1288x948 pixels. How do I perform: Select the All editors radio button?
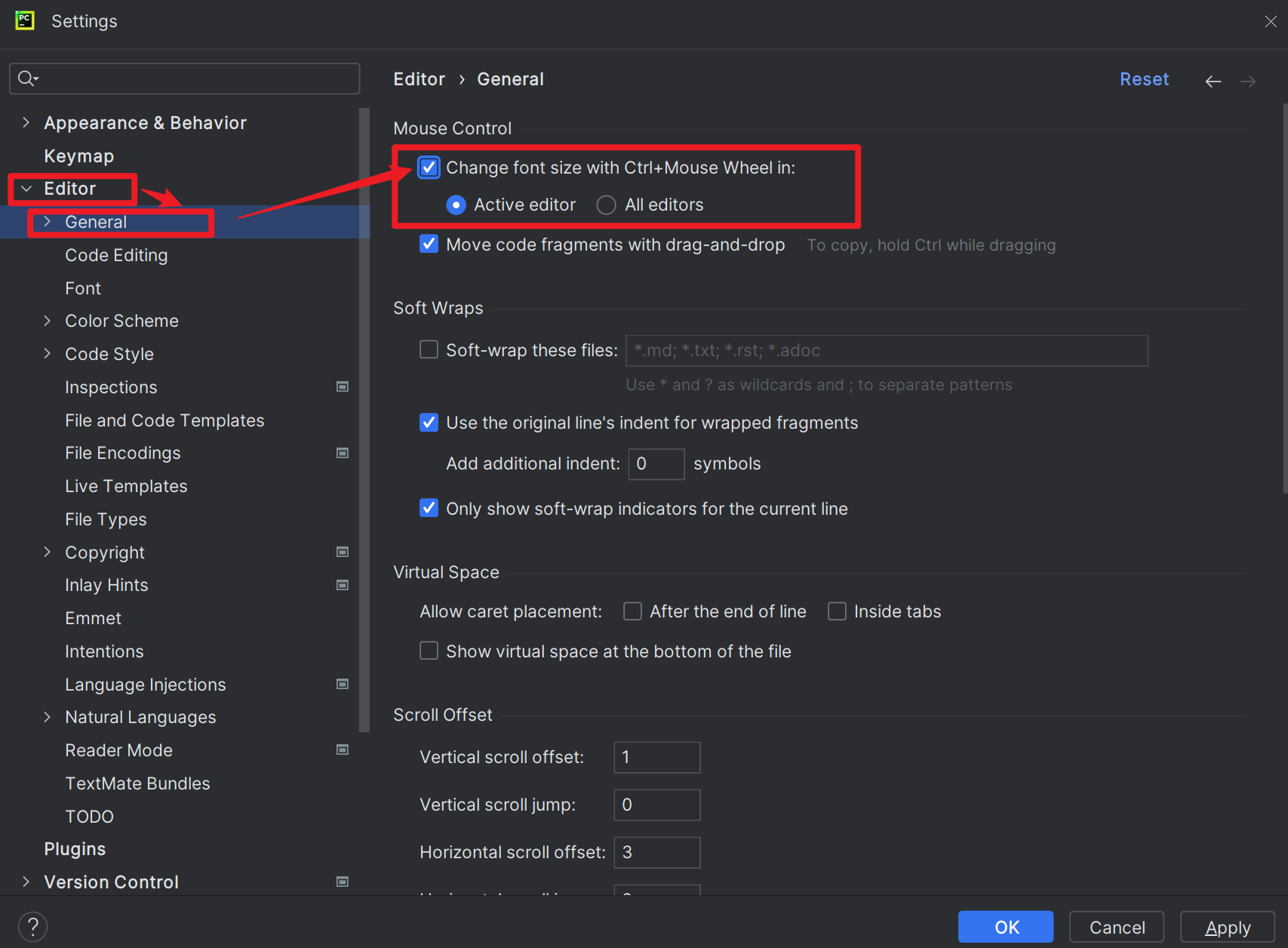pos(606,205)
